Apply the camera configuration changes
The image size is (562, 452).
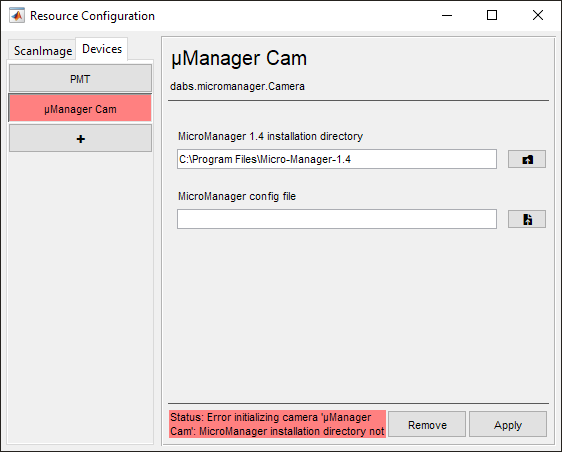click(508, 424)
